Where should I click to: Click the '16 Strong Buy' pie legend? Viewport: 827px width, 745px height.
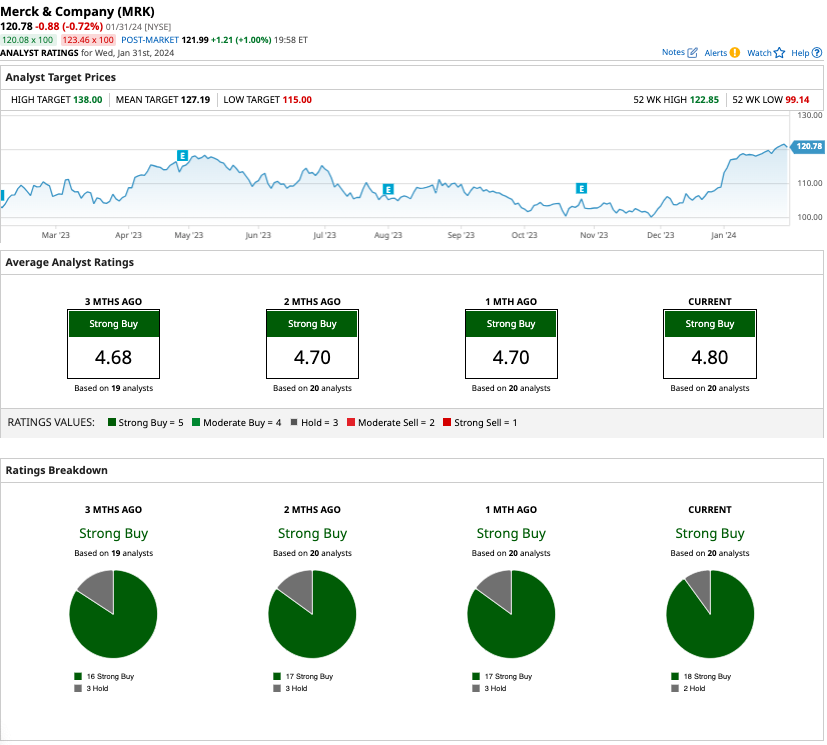click(x=104, y=676)
